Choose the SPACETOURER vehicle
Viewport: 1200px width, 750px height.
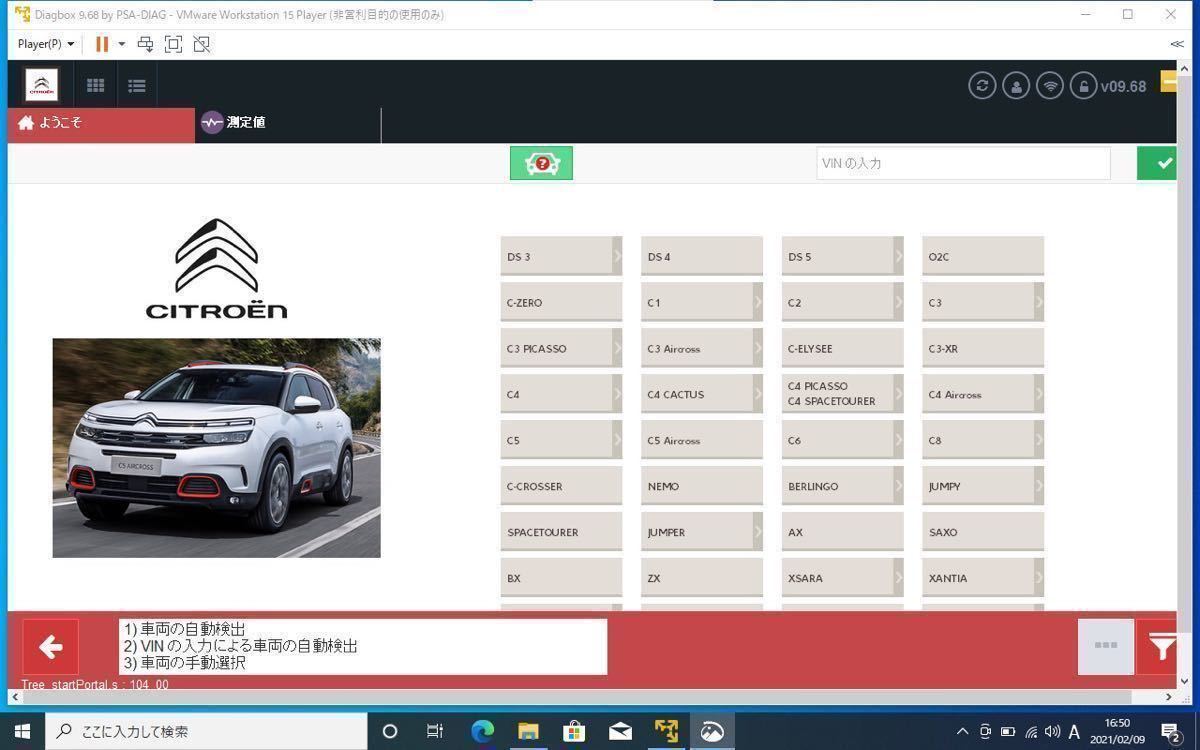point(561,533)
